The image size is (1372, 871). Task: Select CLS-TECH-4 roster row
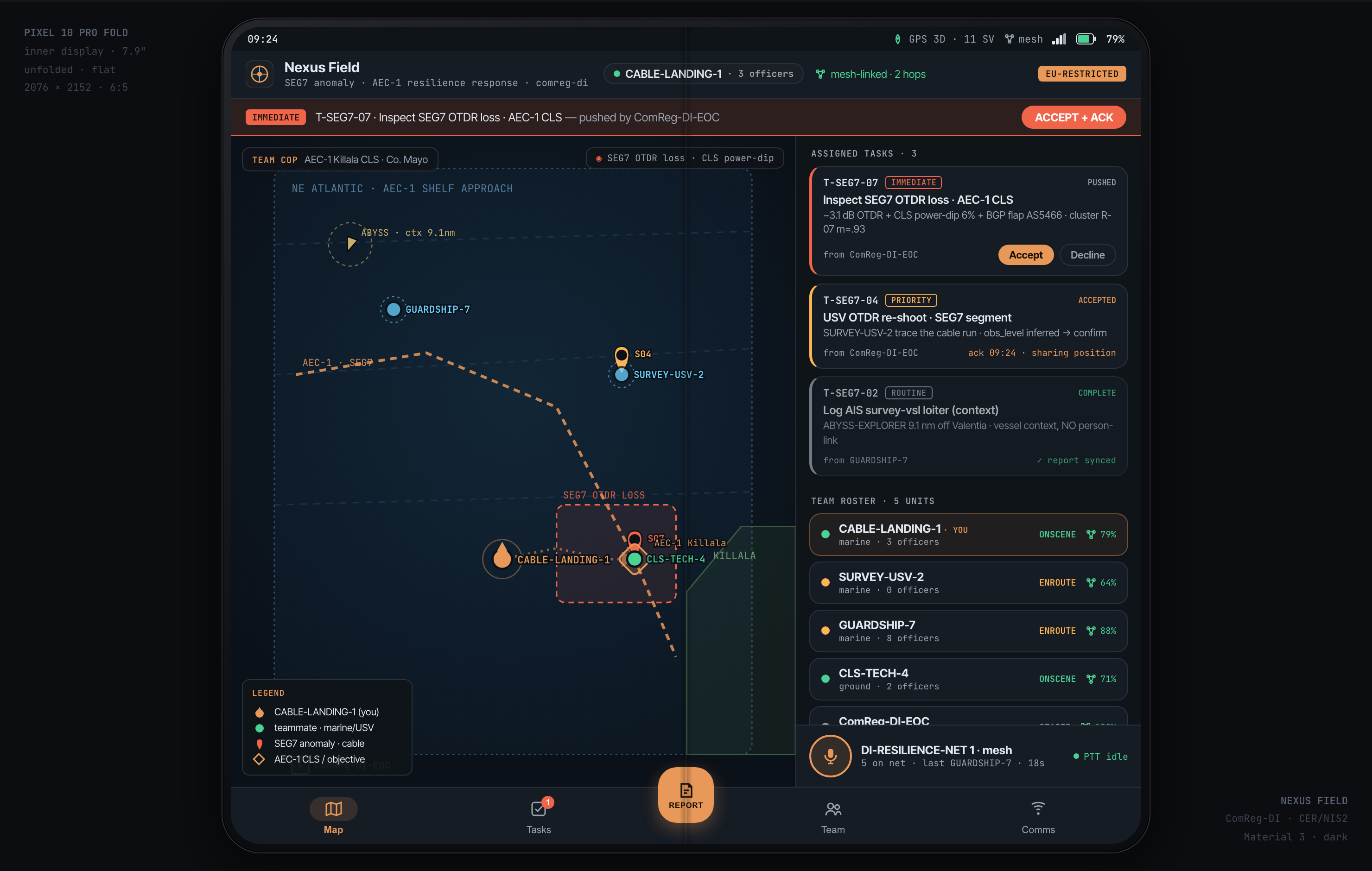point(968,679)
